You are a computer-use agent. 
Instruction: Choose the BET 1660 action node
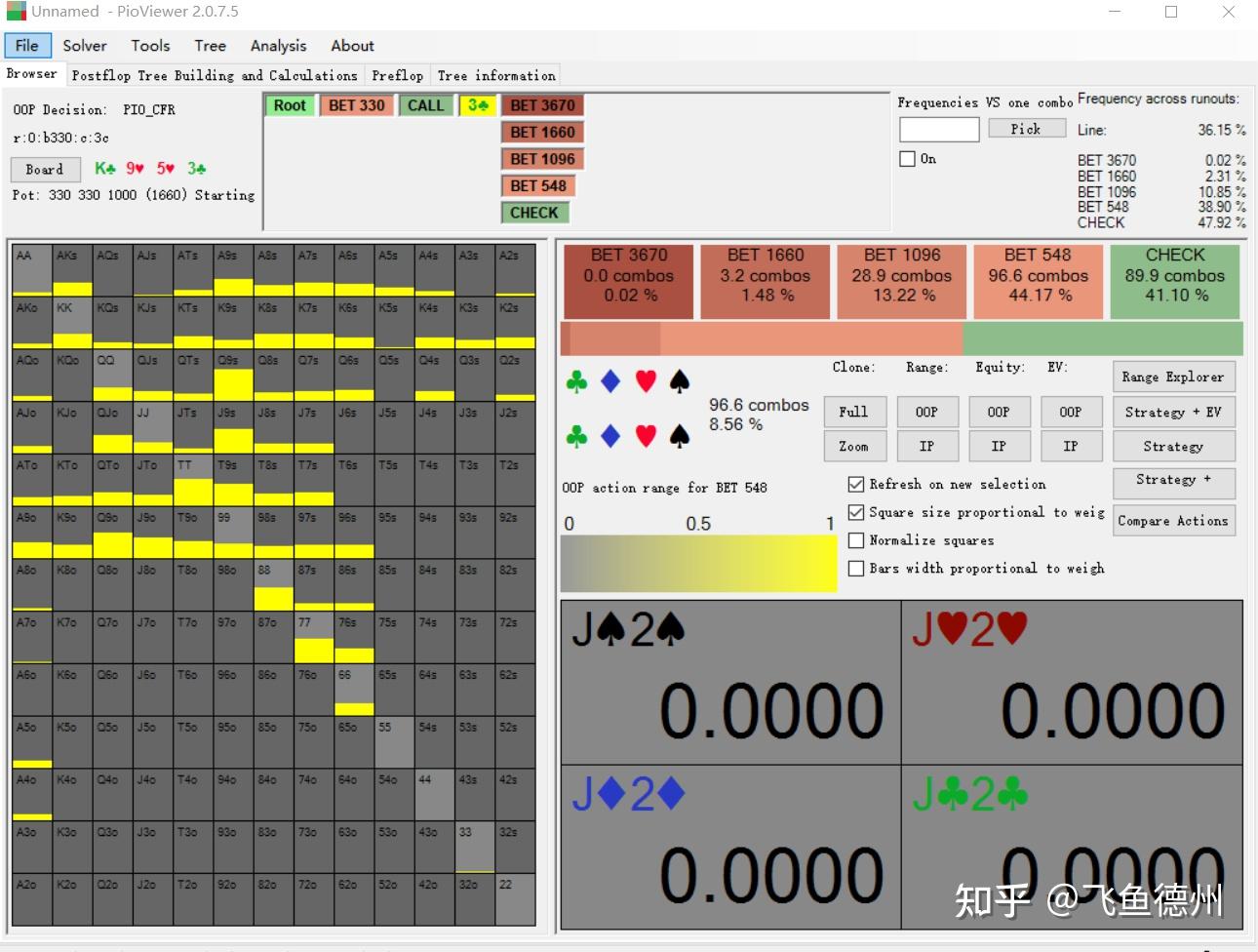542,132
